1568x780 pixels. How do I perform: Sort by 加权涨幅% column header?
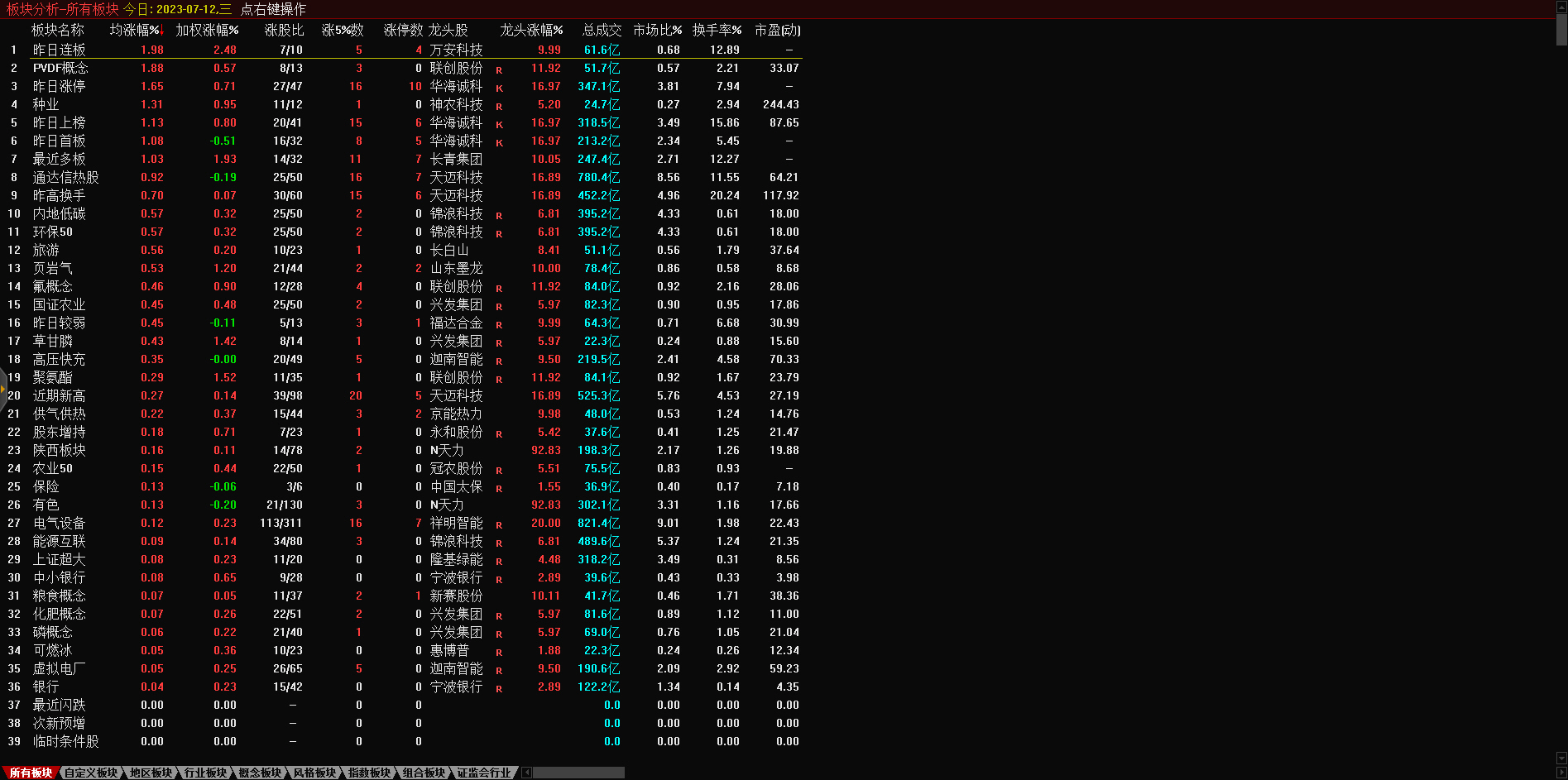point(207,30)
